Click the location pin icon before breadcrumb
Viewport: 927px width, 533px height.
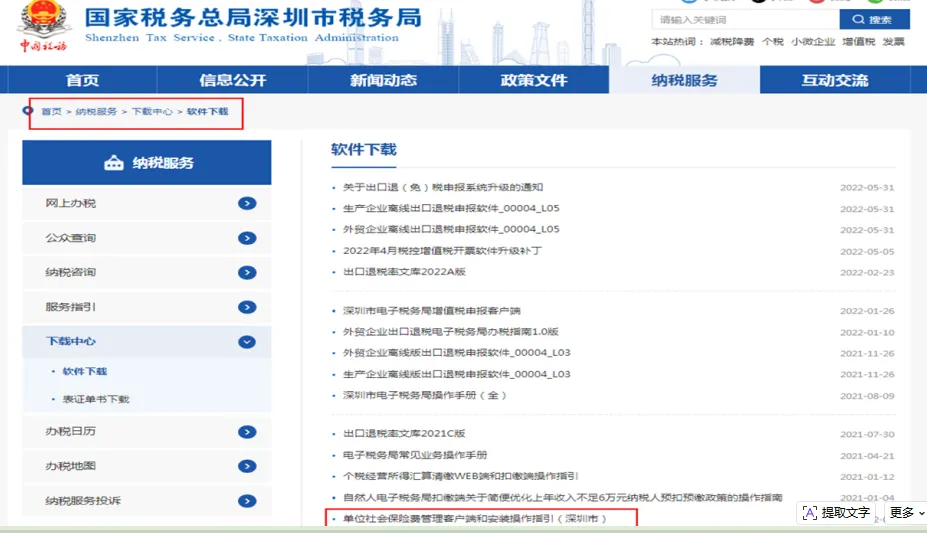27,110
